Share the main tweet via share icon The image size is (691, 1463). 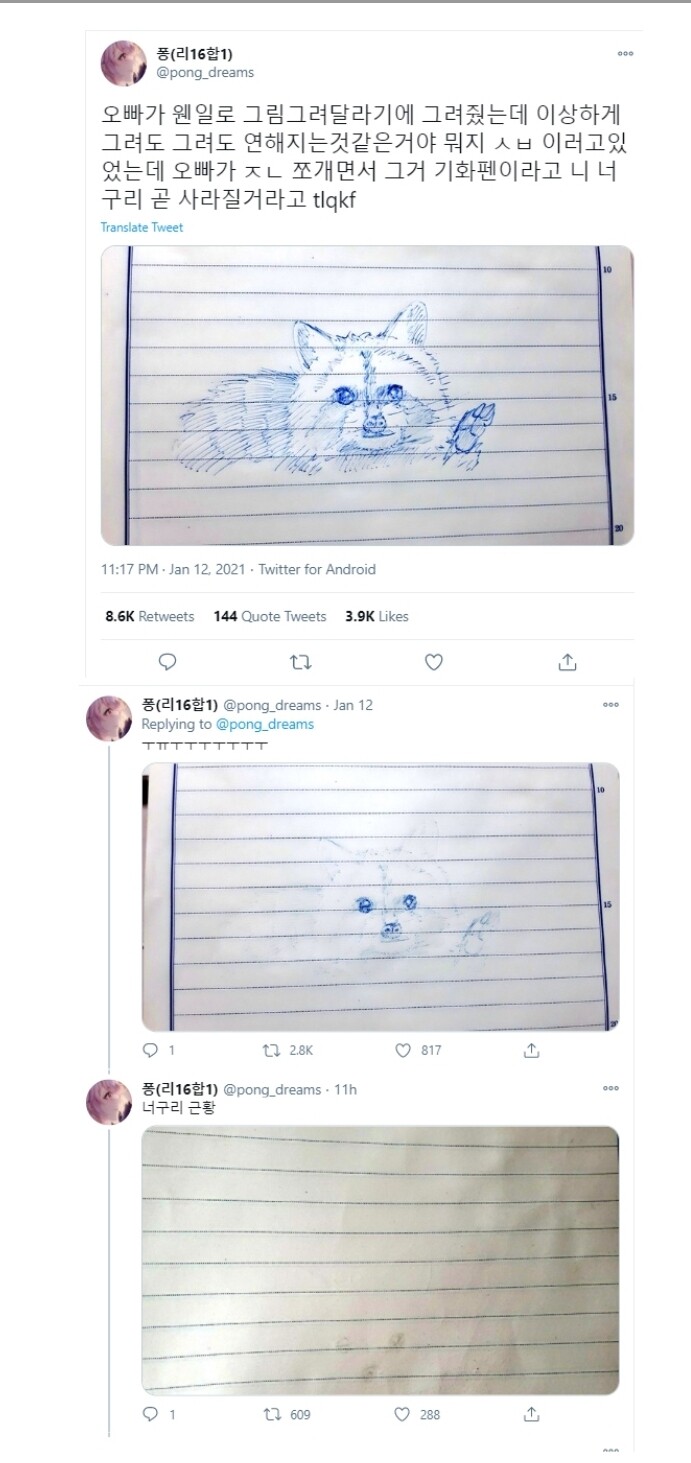click(x=567, y=662)
